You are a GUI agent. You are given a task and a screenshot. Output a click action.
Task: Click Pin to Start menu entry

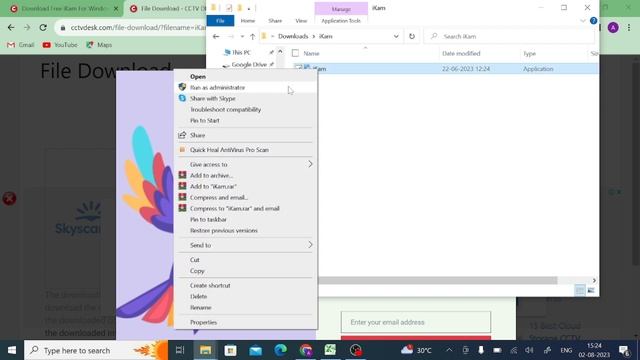[x=246, y=120]
